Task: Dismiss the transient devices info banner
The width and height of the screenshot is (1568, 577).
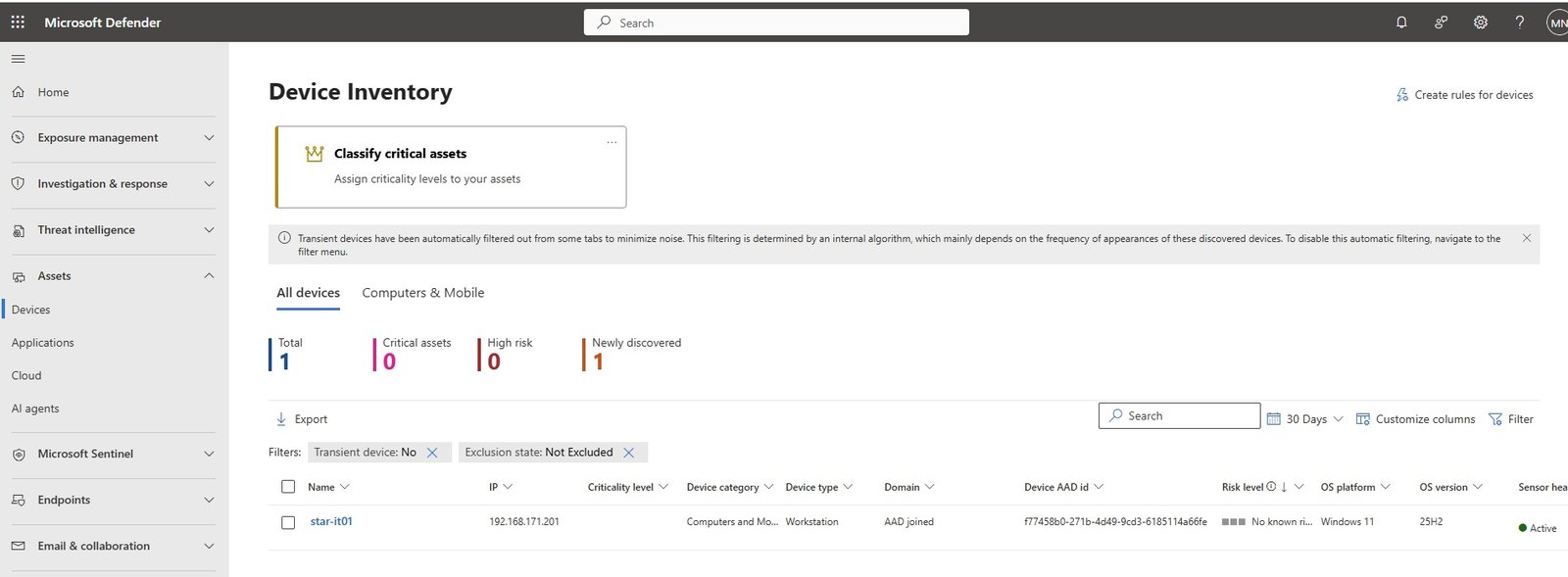Action: coord(1527,238)
